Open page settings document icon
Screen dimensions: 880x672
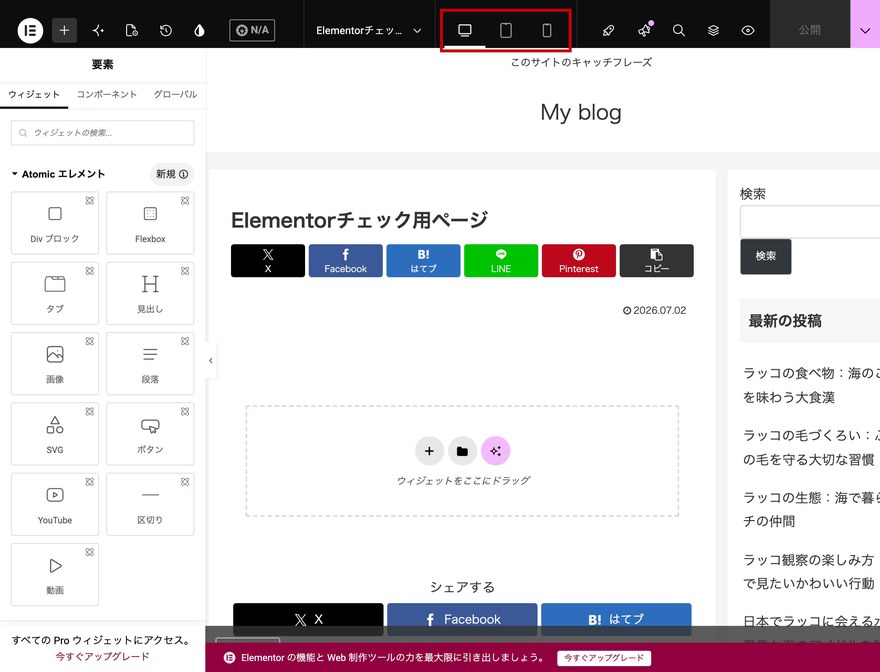point(131,30)
